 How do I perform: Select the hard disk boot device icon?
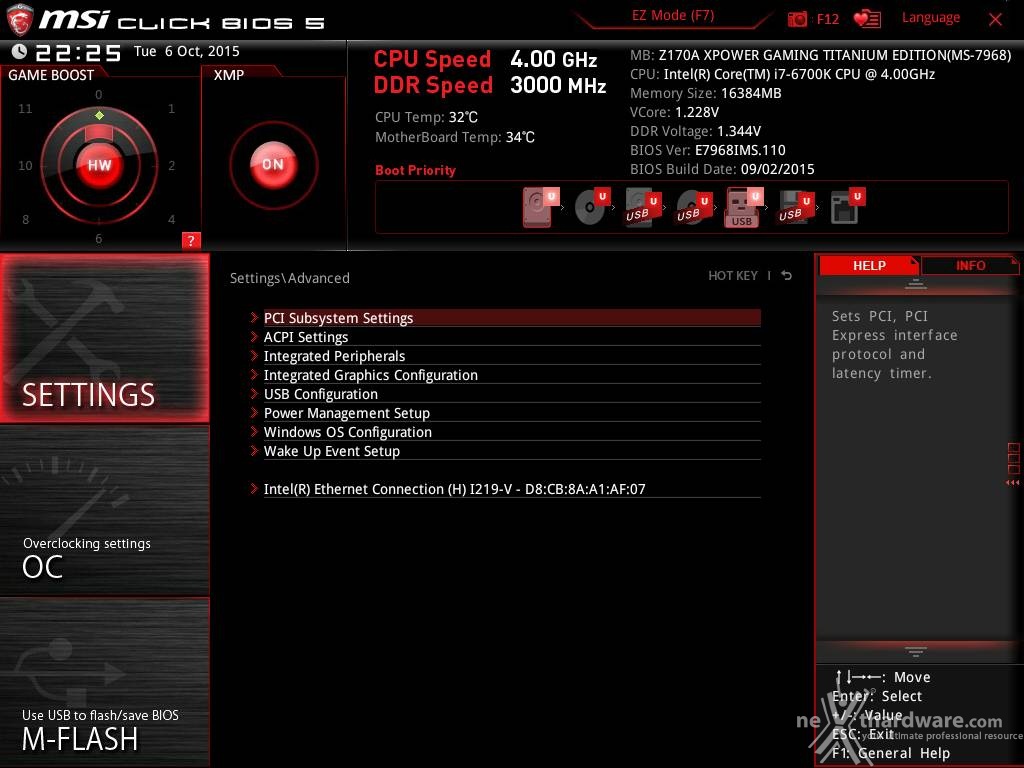point(540,207)
